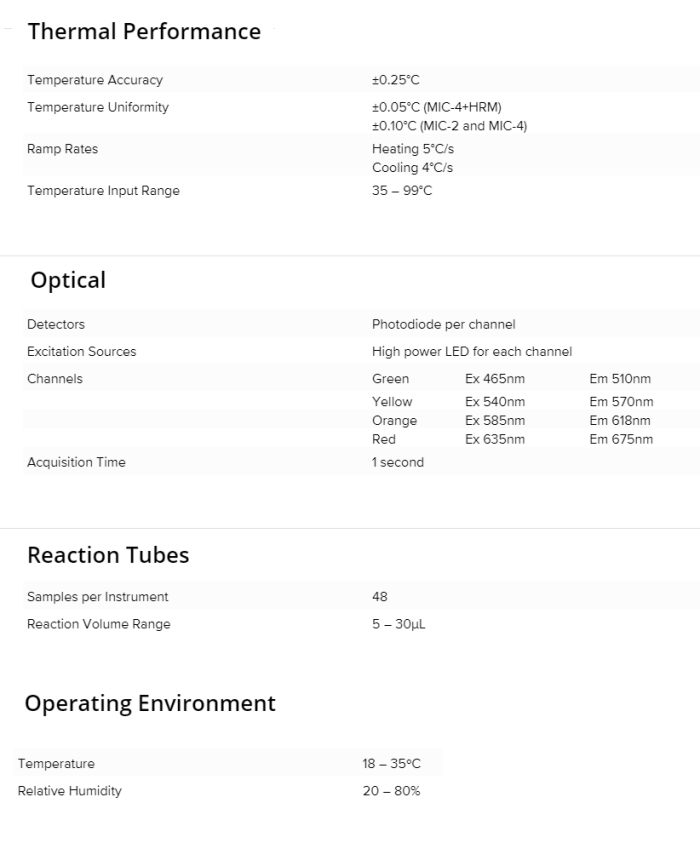Click the ±0.25°C accuracy value
The height and width of the screenshot is (843, 700).
pos(396,80)
